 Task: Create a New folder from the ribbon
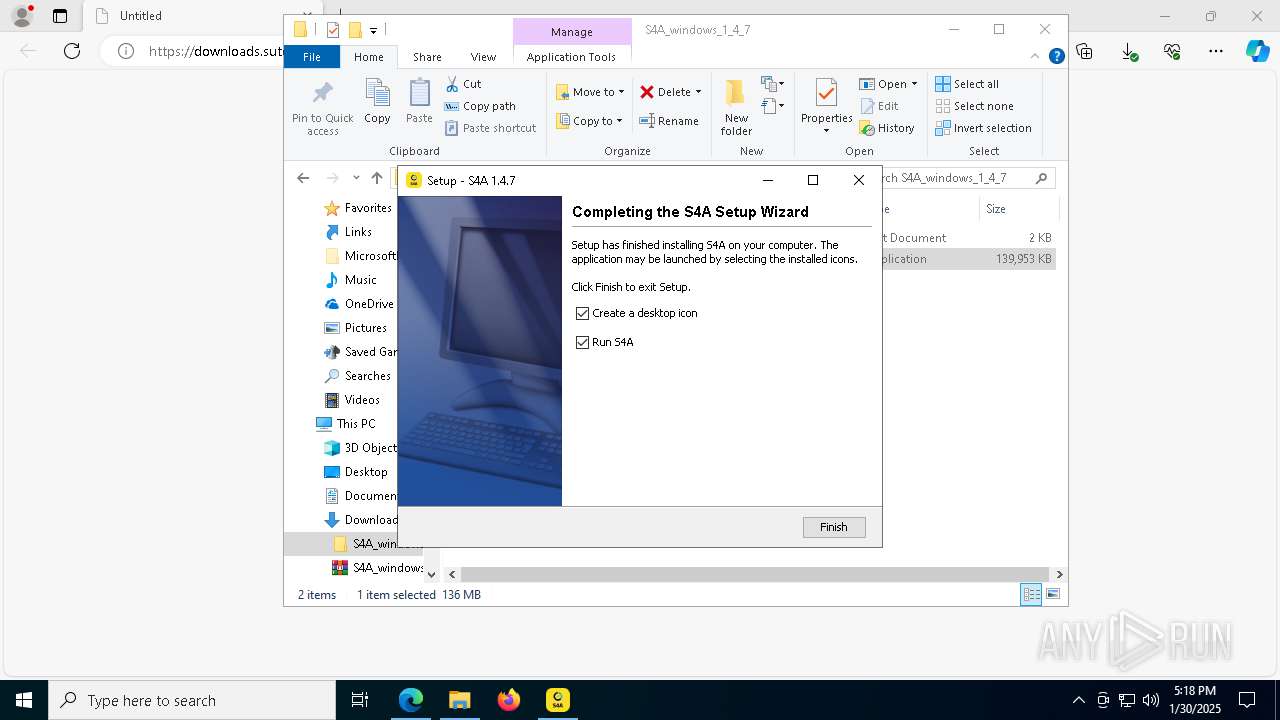coord(736,108)
